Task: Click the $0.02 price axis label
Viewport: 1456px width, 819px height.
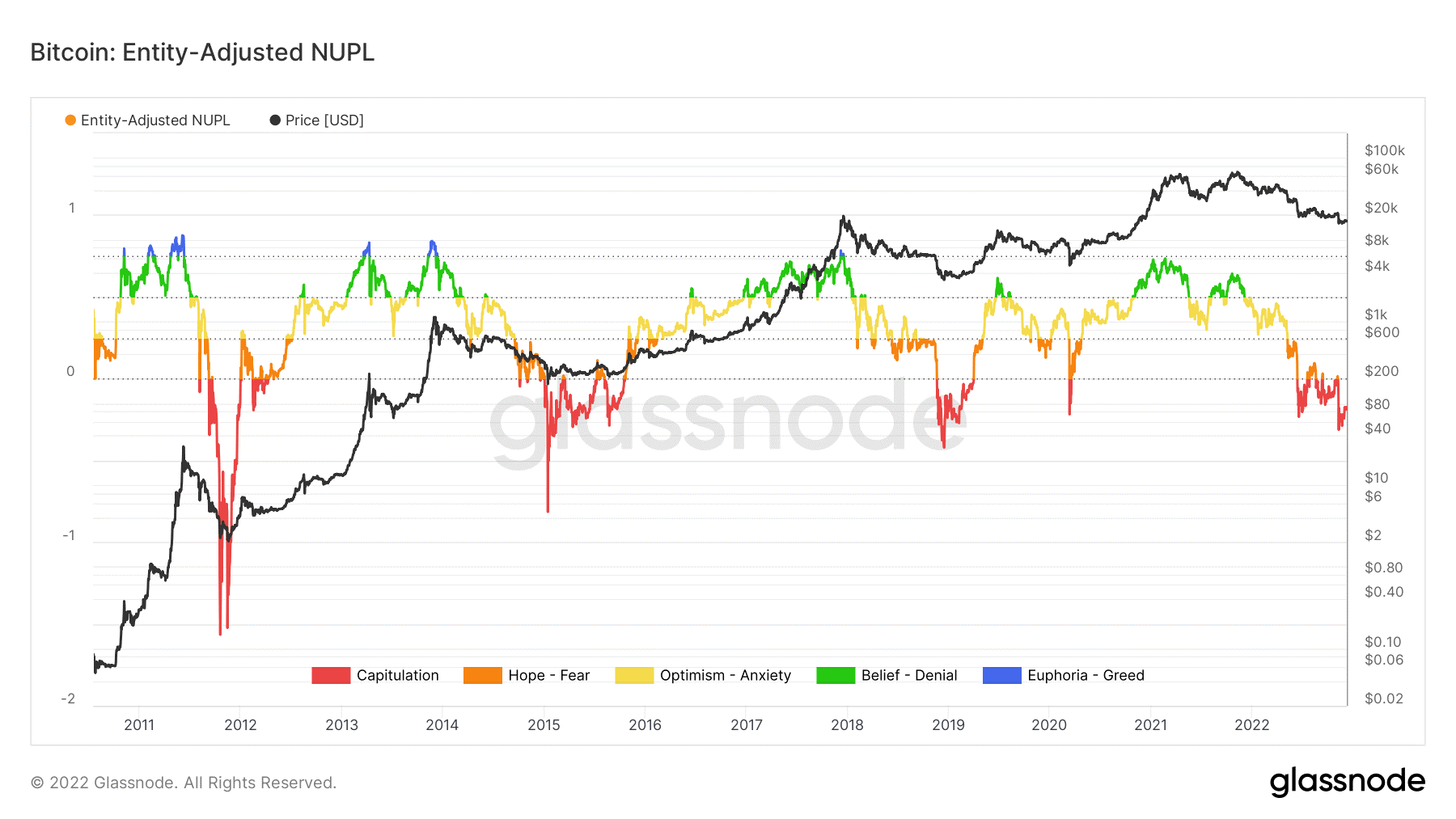Action: click(x=1384, y=699)
